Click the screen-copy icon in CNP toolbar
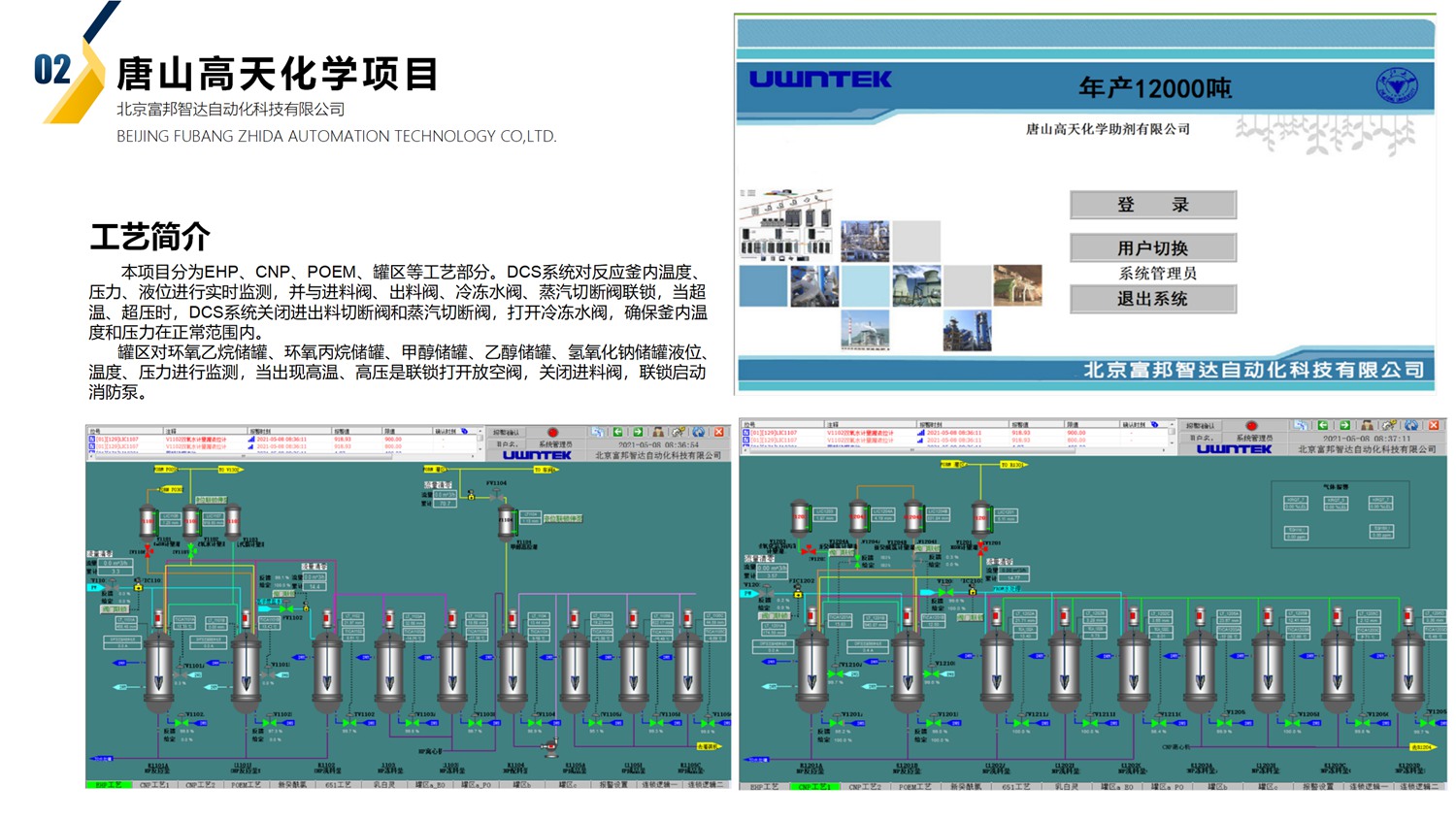Image resolution: width=1456 pixels, height=819 pixels. click(1301, 425)
